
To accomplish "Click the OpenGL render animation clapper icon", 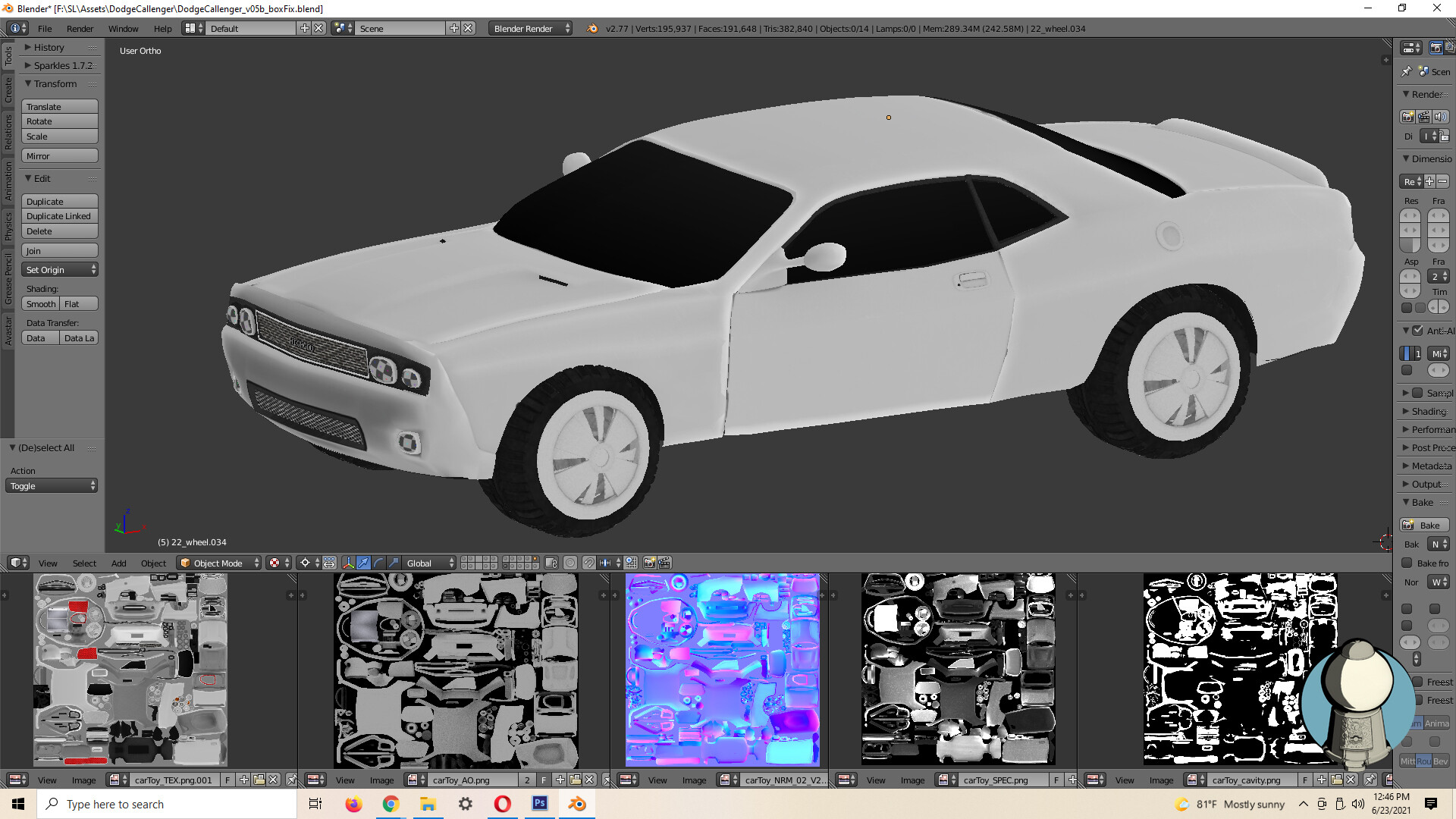I will [664, 563].
